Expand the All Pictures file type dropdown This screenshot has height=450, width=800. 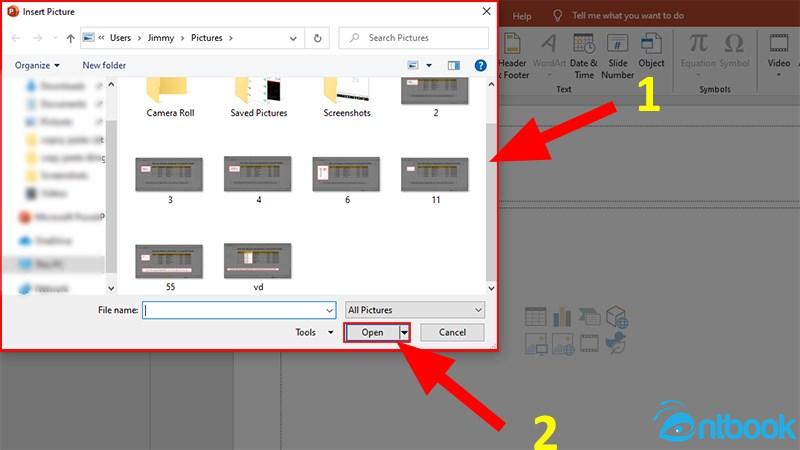[x=415, y=310]
